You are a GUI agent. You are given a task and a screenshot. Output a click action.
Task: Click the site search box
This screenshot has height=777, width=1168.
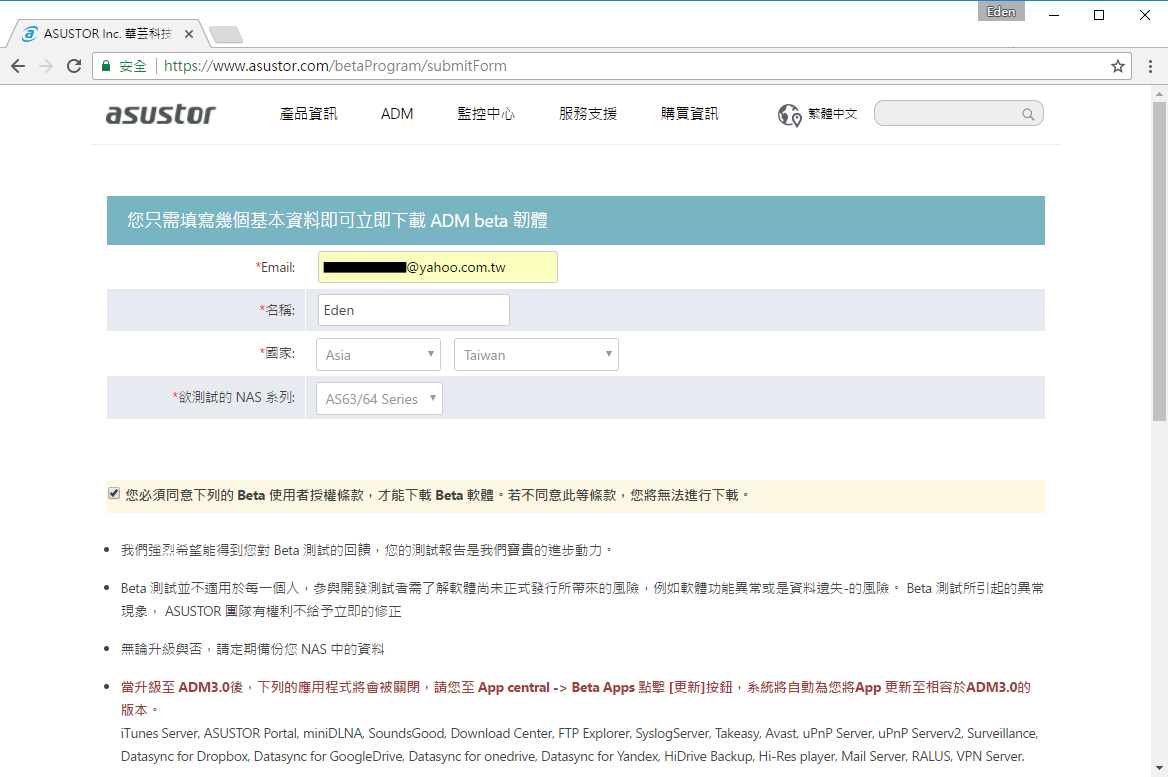[x=958, y=114]
